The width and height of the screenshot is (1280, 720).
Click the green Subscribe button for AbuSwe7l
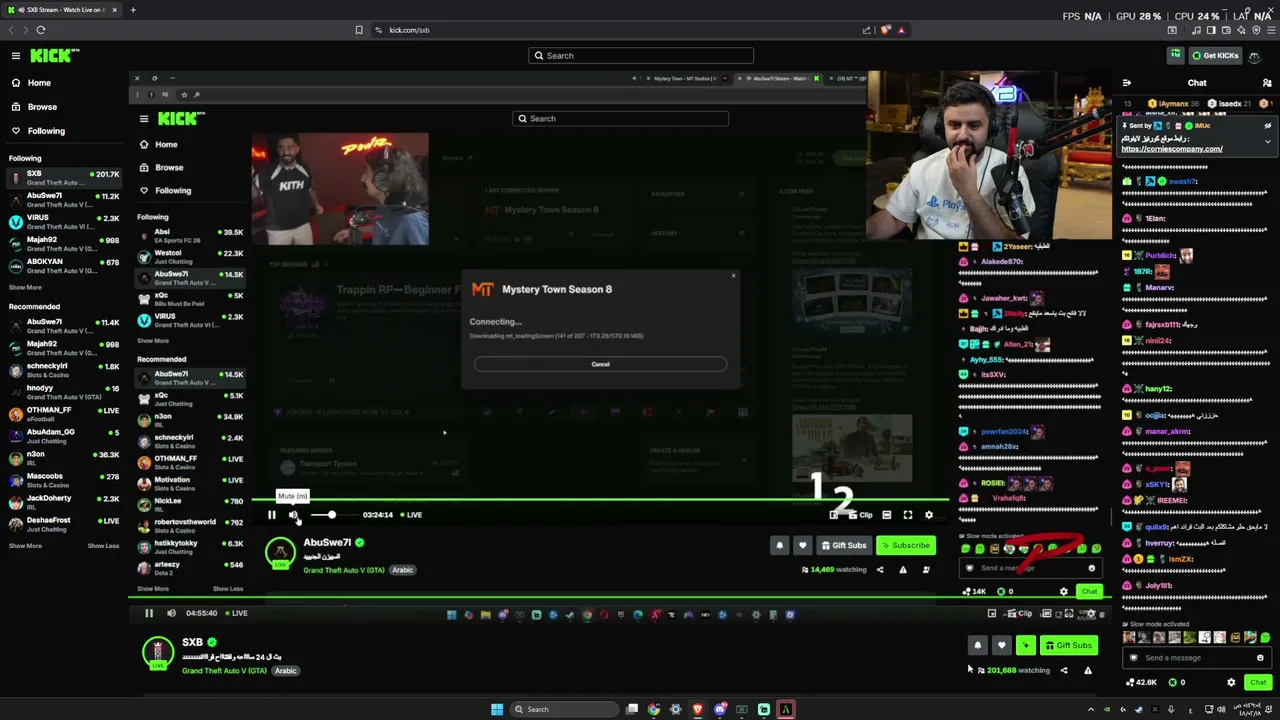(905, 546)
